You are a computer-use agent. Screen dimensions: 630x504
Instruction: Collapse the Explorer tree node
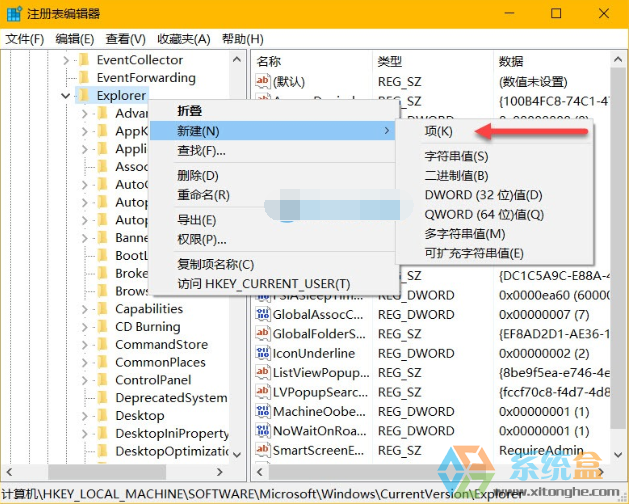pyautogui.click(x=66, y=96)
